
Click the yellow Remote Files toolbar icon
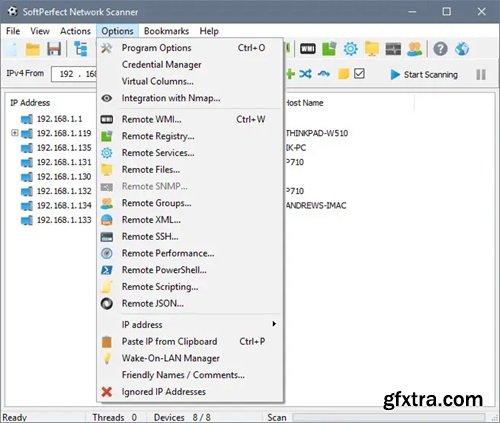372,49
